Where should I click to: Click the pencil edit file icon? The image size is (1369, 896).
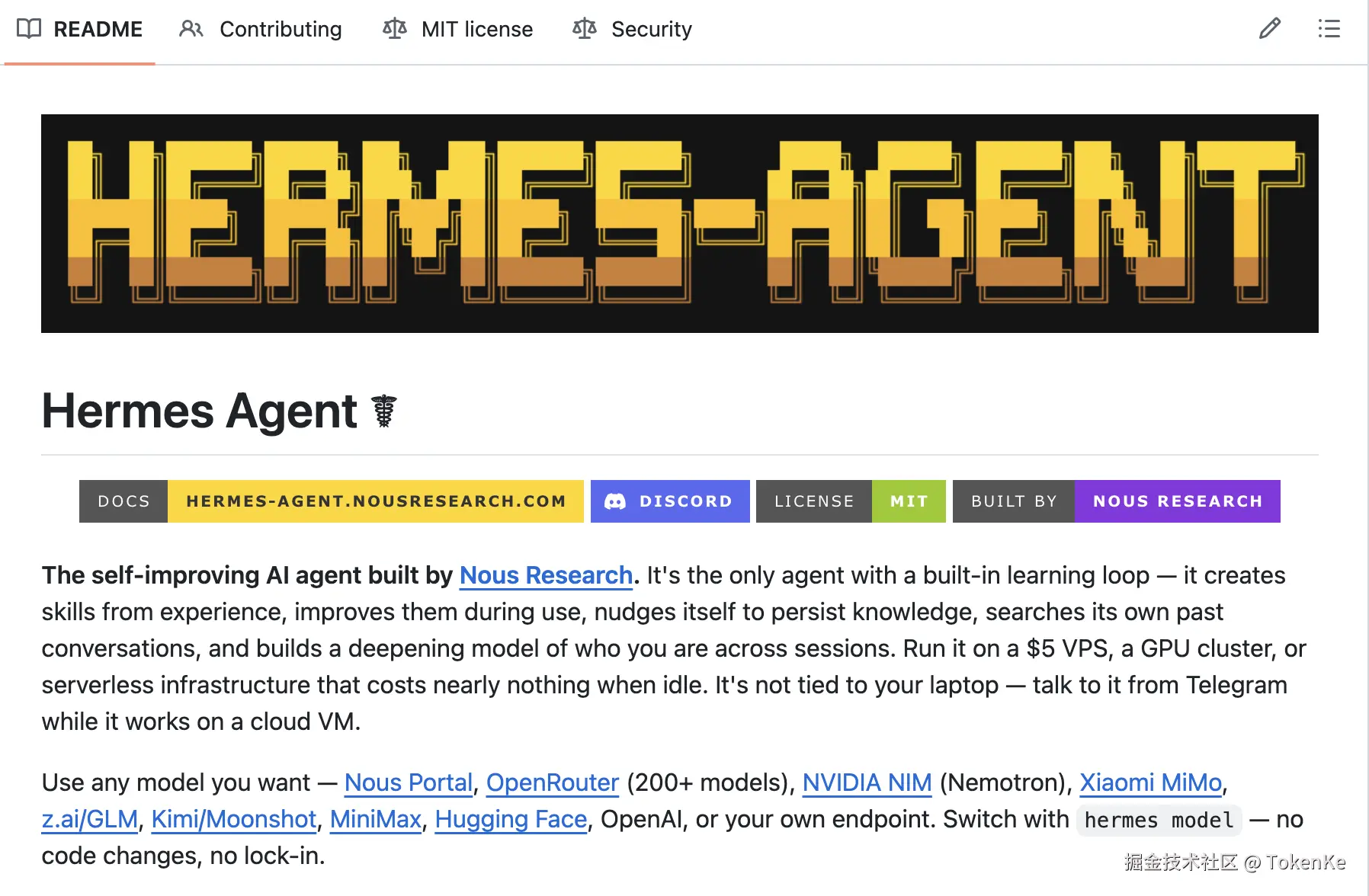point(1270,29)
